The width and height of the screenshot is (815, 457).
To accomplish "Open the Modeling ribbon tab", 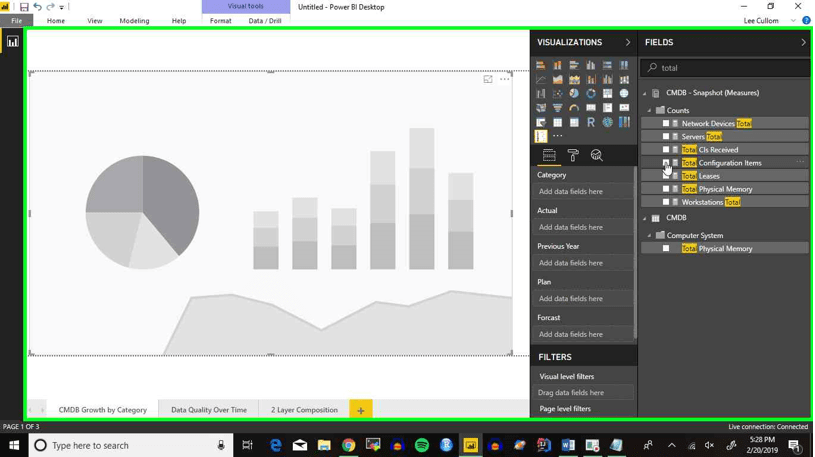I will 134,21.
